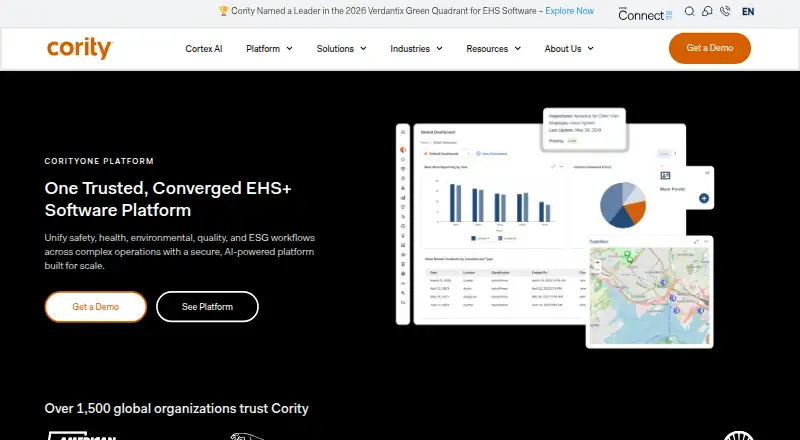Open the Connect event logo link

[645, 14]
